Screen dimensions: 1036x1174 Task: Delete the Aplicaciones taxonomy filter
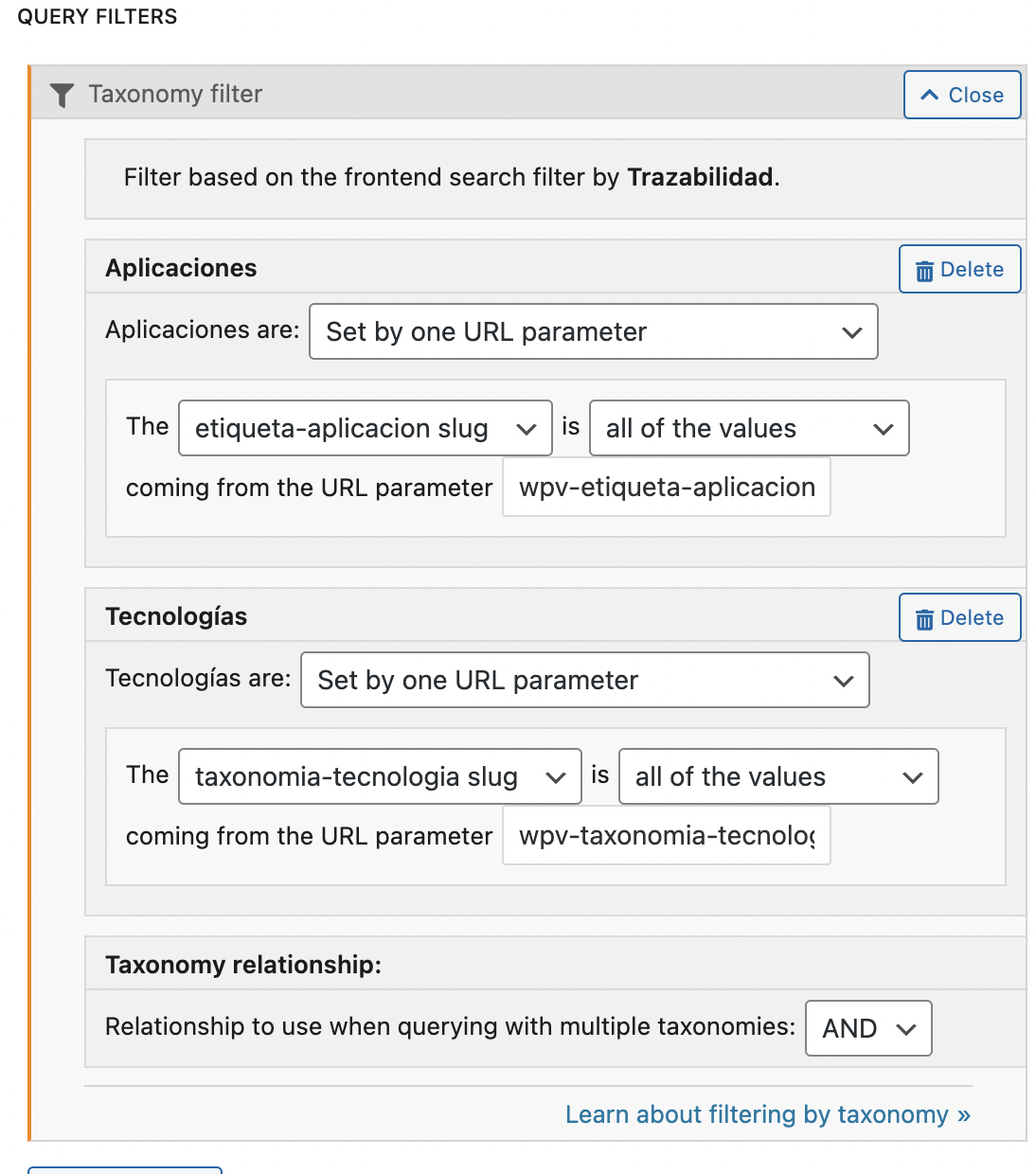[x=959, y=269]
